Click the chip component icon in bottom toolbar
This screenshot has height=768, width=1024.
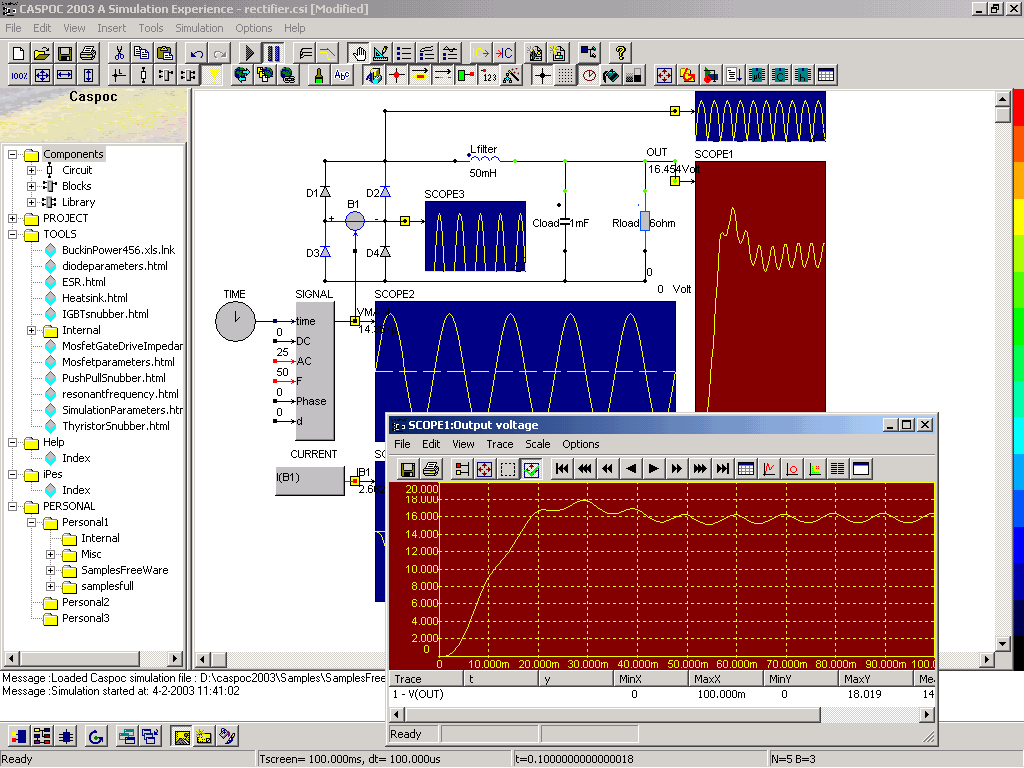pos(65,737)
